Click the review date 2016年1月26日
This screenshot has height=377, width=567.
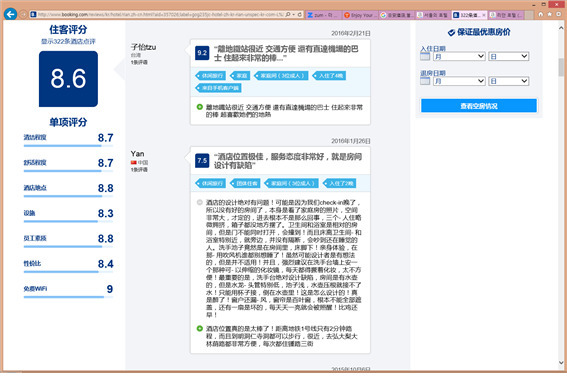click(351, 141)
